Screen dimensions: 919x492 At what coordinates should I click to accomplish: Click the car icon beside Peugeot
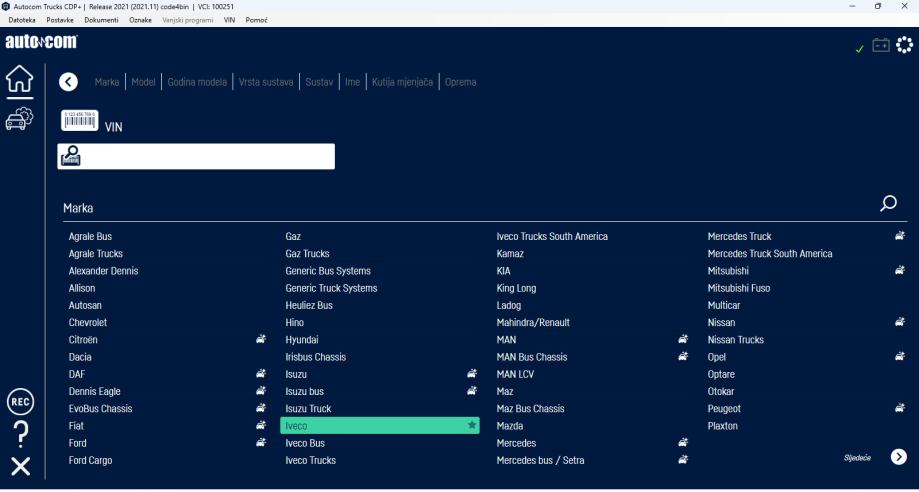pyautogui.click(x=900, y=408)
